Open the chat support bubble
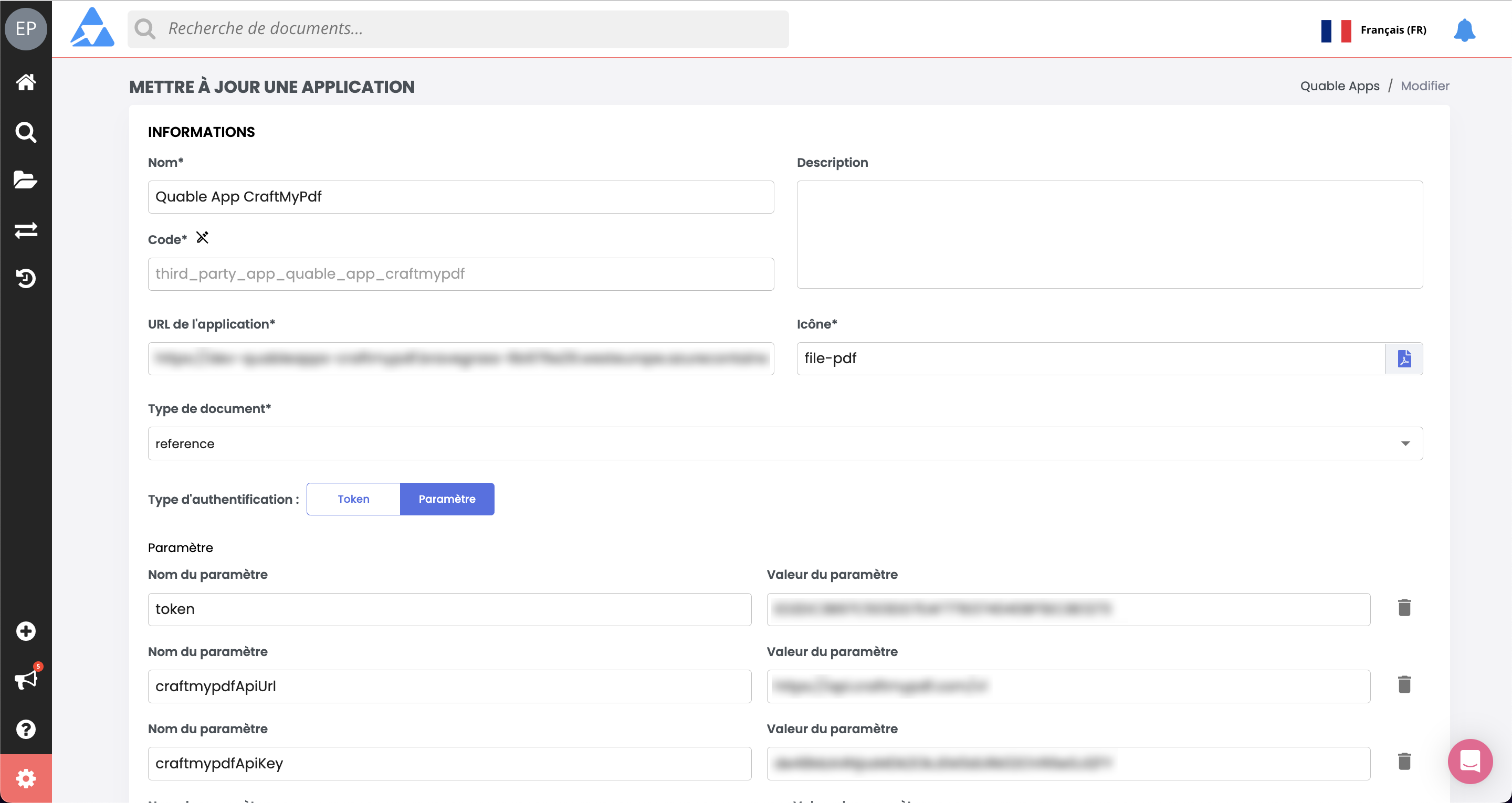This screenshot has height=803, width=1512. pyautogui.click(x=1470, y=760)
